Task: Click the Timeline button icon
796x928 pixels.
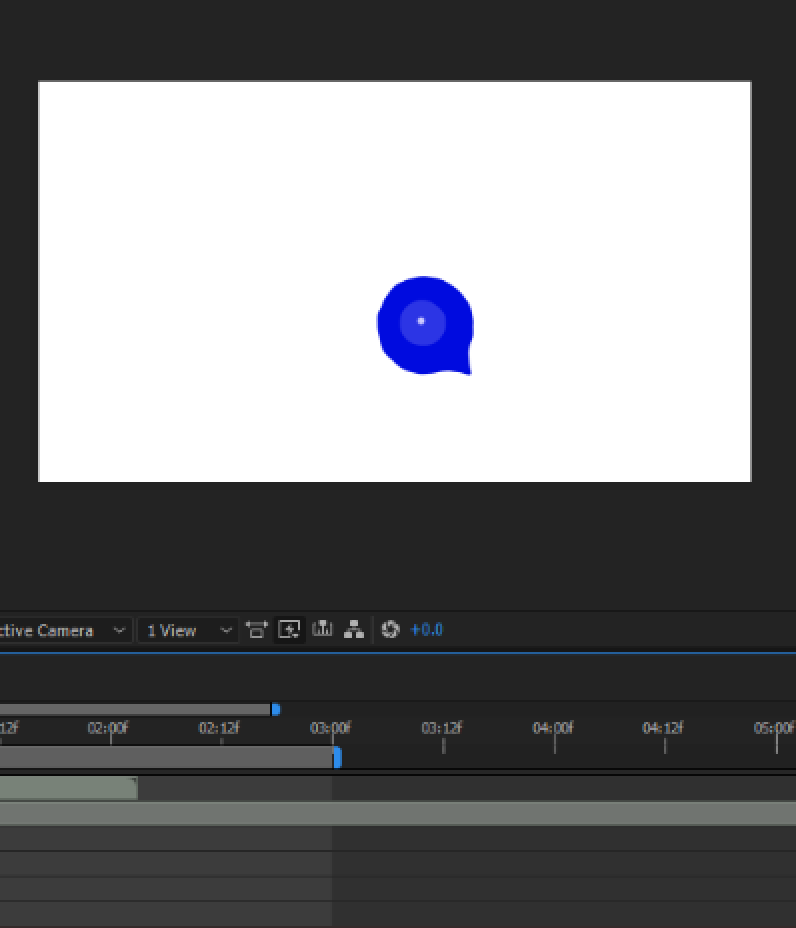Action: point(322,629)
